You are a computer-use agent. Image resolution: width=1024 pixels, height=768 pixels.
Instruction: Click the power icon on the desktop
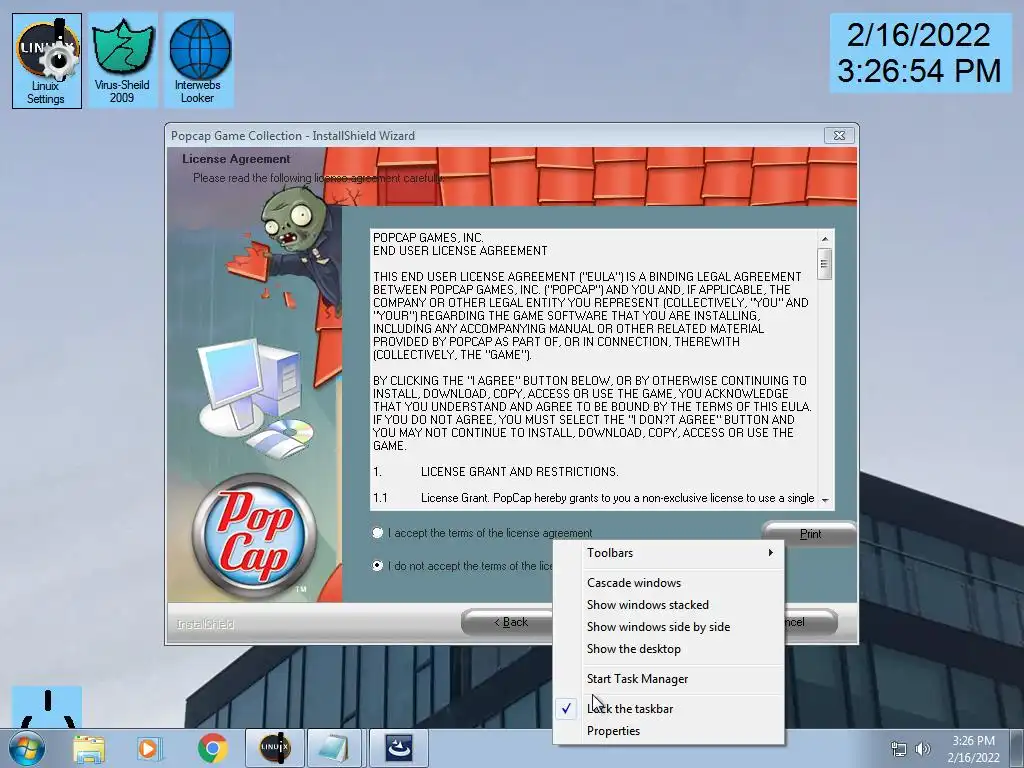[x=47, y=707]
